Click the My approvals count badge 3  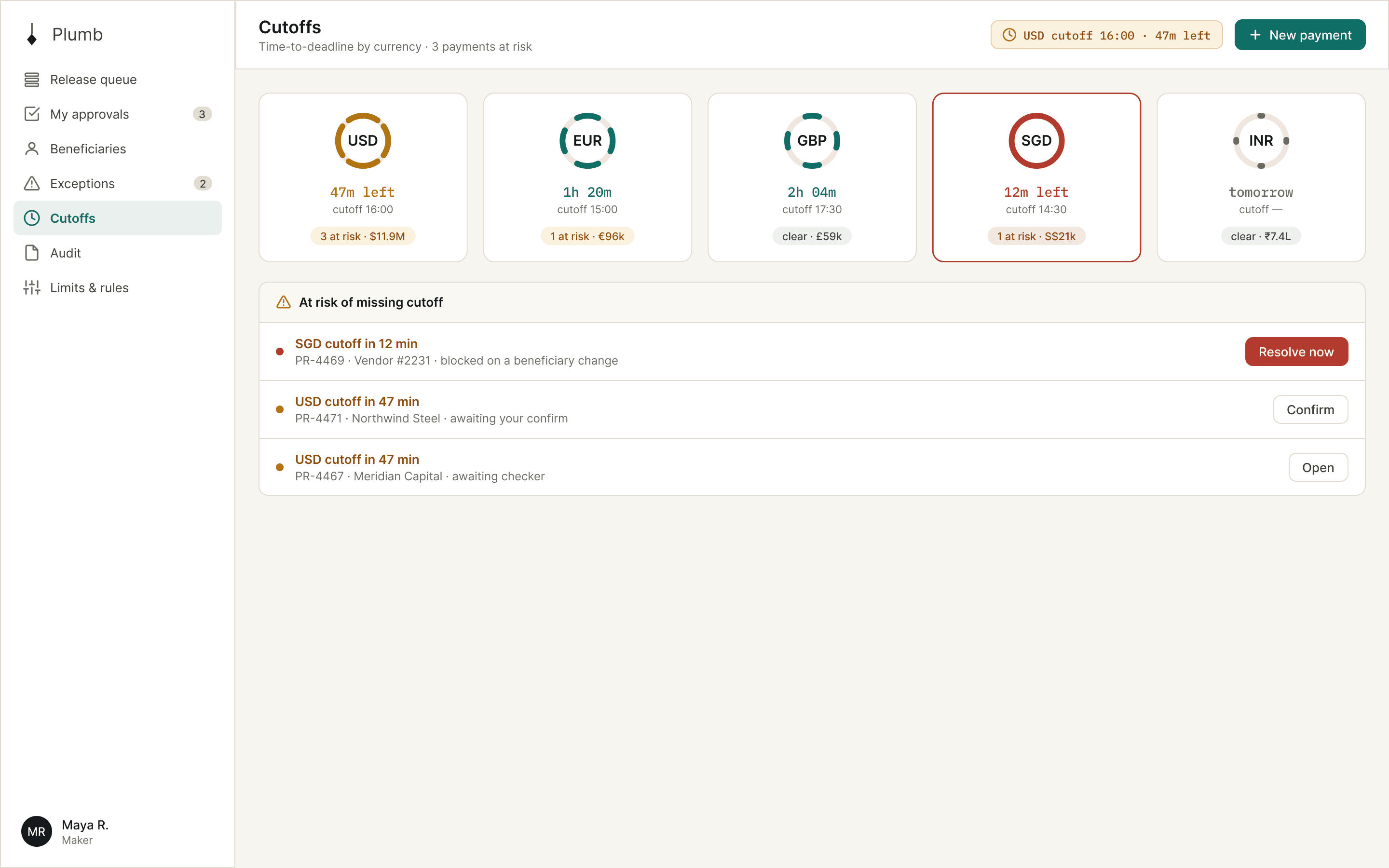[x=202, y=114]
